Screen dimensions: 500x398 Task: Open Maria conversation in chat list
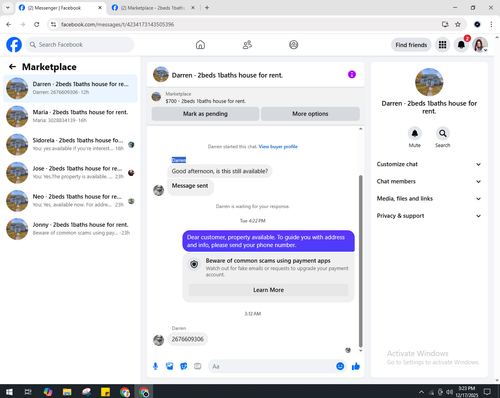(x=70, y=116)
